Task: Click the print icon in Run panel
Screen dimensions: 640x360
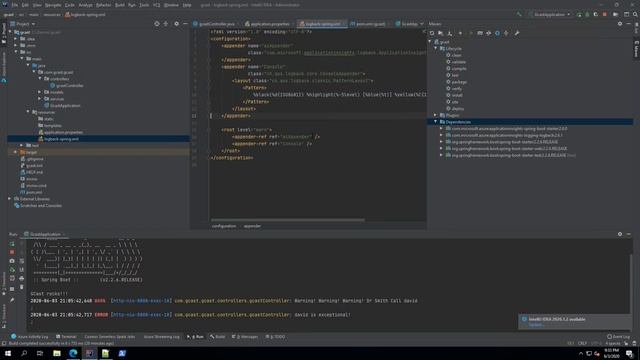Action: click(22, 278)
